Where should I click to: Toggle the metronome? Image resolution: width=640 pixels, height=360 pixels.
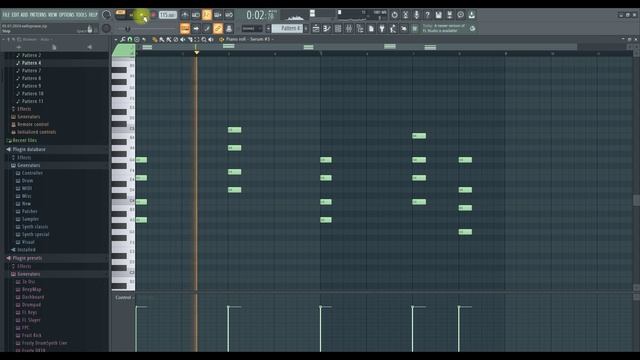[185, 15]
